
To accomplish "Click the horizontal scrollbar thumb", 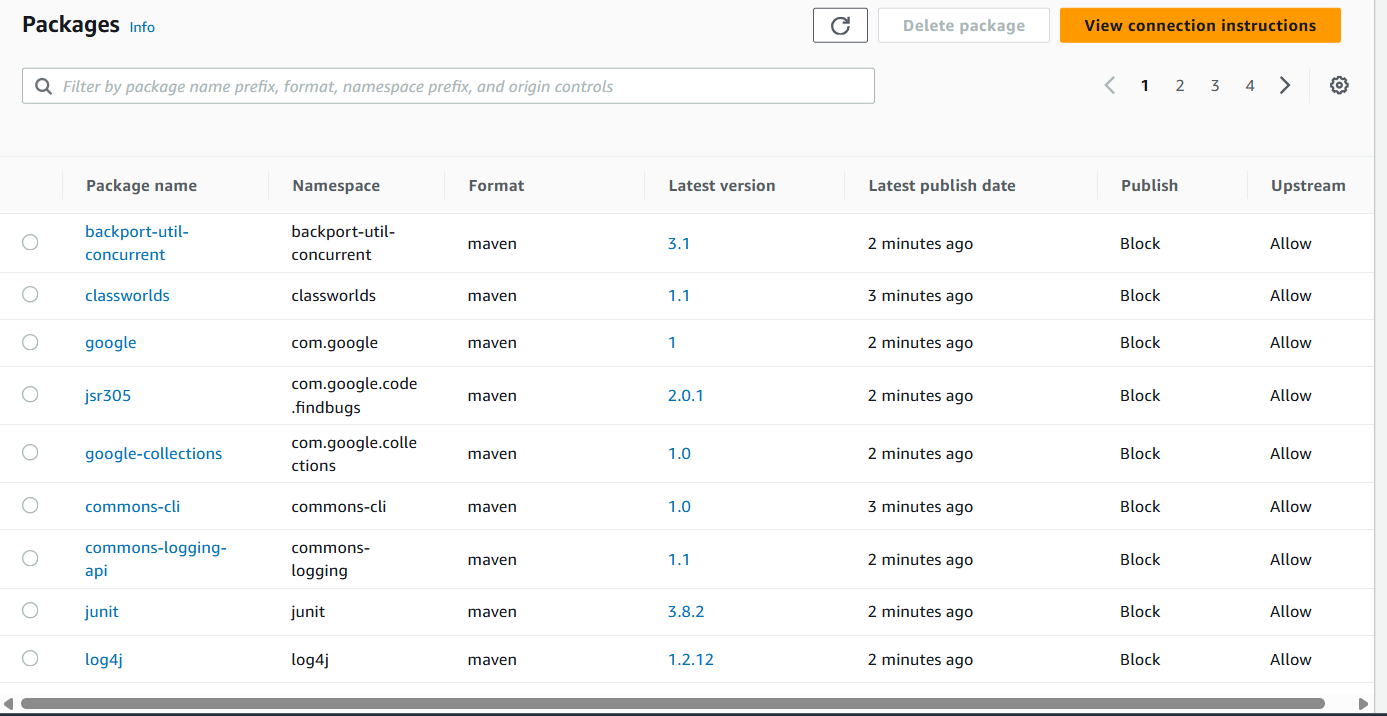I will pyautogui.click(x=672, y=704).
